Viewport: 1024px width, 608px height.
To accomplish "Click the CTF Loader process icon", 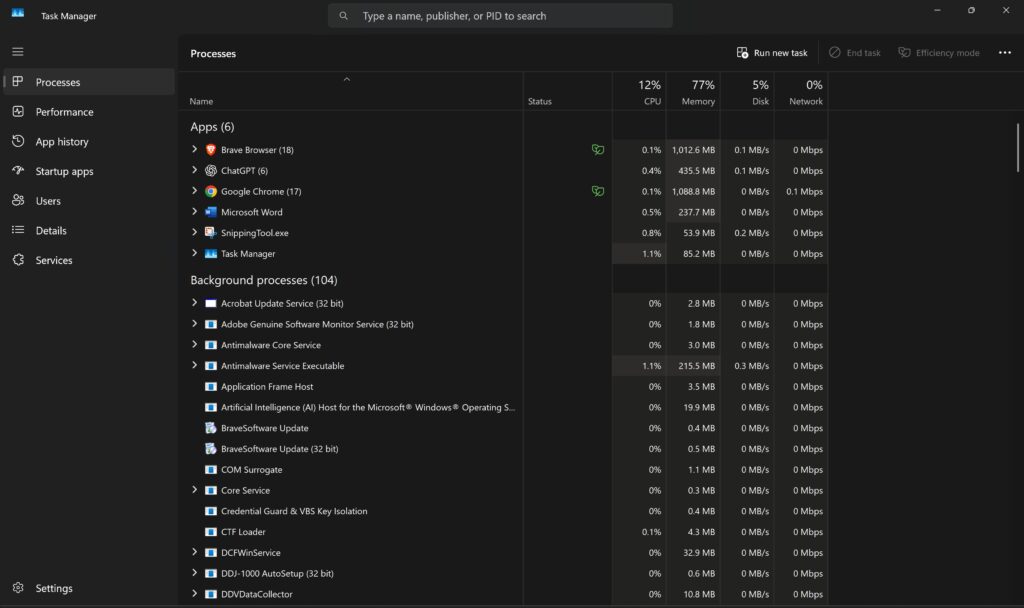I will pyautogui.click(x=210, y=532).
